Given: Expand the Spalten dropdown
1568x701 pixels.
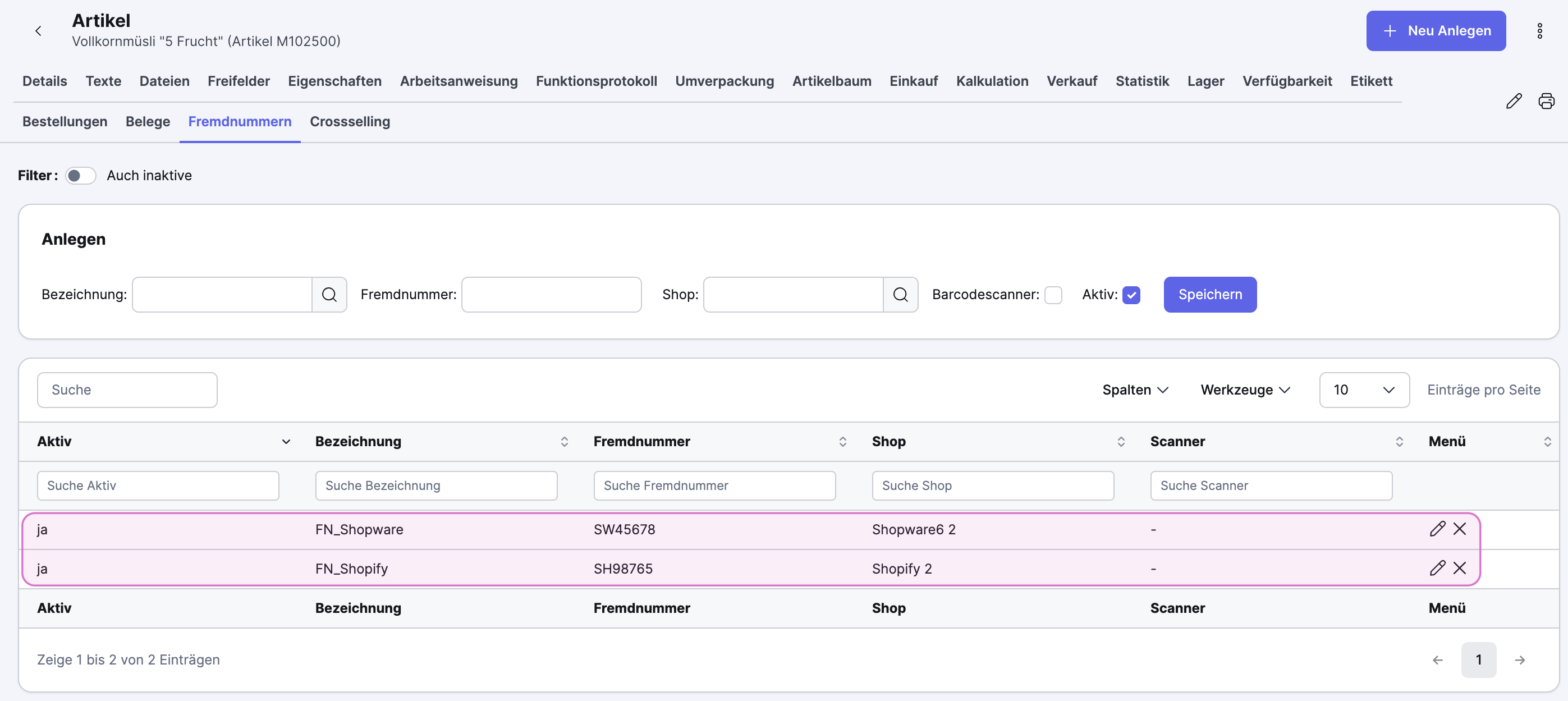Looking at the screenshot, I should (1135, 390).
